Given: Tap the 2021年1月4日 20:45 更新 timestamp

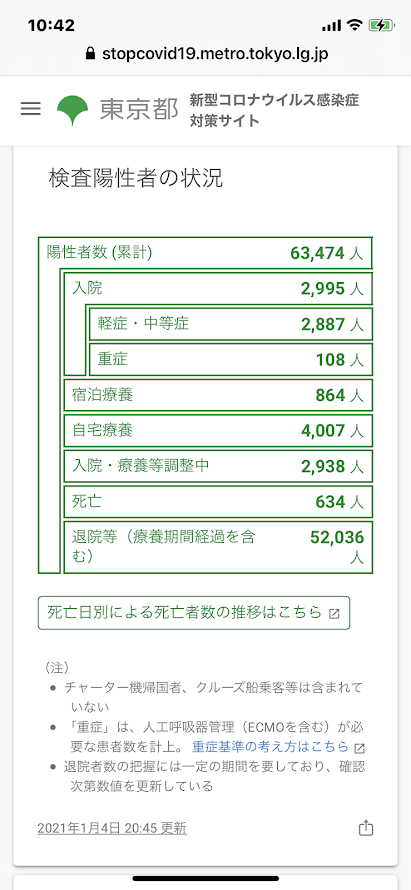Looking at the screenshot, I should tap(112, 828).
